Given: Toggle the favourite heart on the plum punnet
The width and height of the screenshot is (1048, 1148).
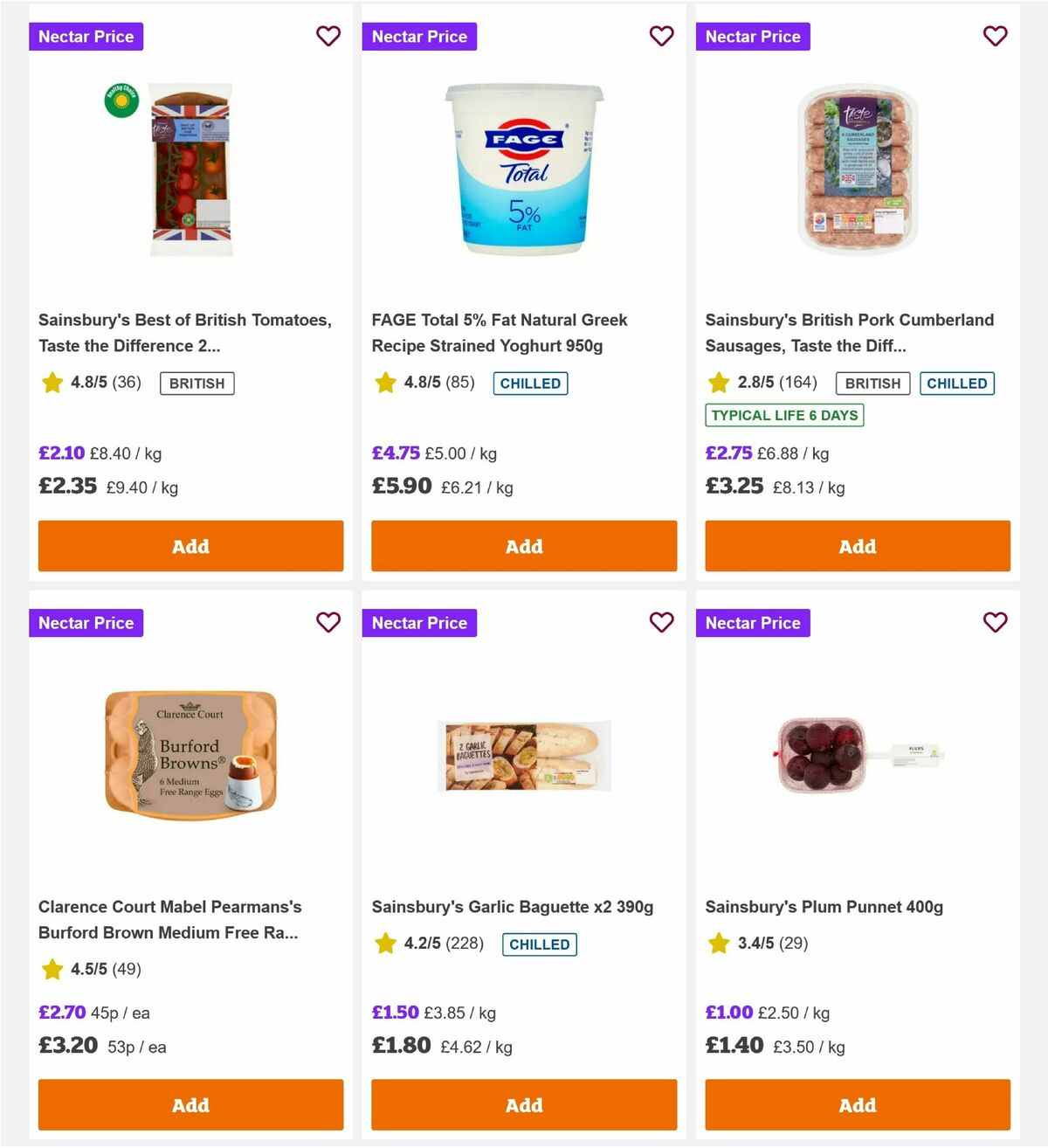Looking at the screenshot, I should point(995,623).
